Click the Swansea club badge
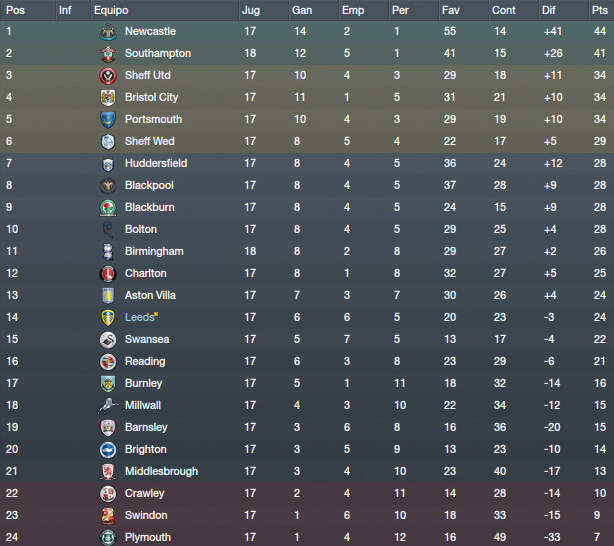 [x=108, y=340]
